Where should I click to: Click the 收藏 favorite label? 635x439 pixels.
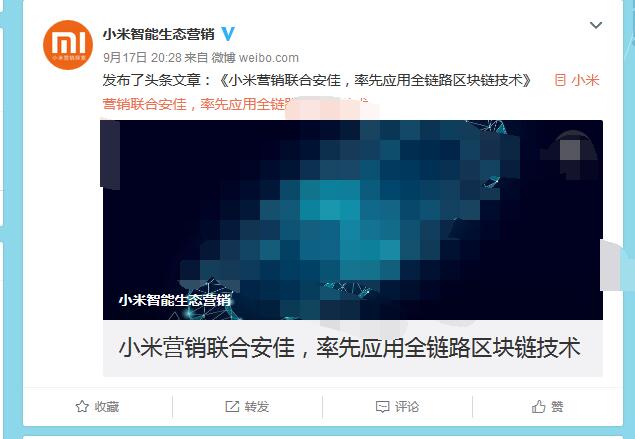tap(107, 407)
